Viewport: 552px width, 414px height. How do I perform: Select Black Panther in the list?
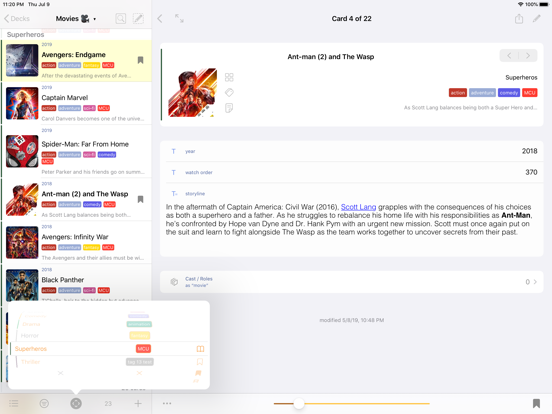pos(77,283)
